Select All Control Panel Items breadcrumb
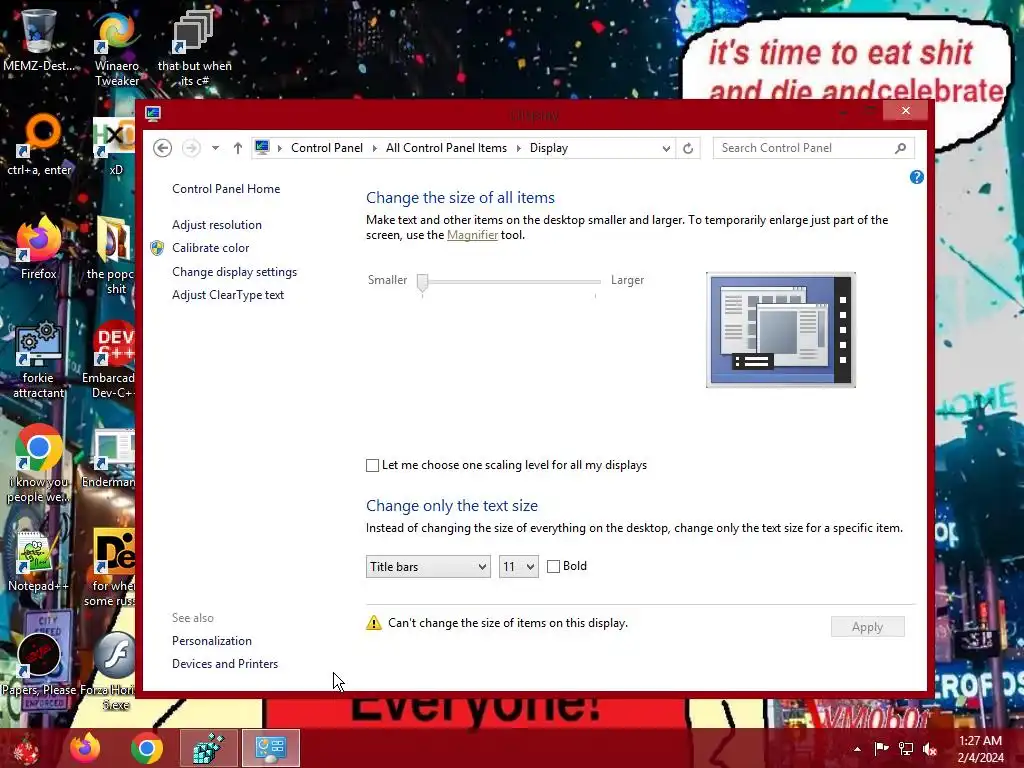The image size is (1024, 768). pos(446,148)
